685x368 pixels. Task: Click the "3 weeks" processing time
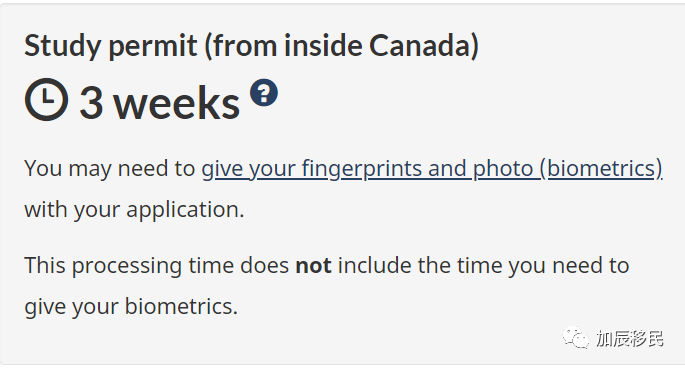[159, 103]
